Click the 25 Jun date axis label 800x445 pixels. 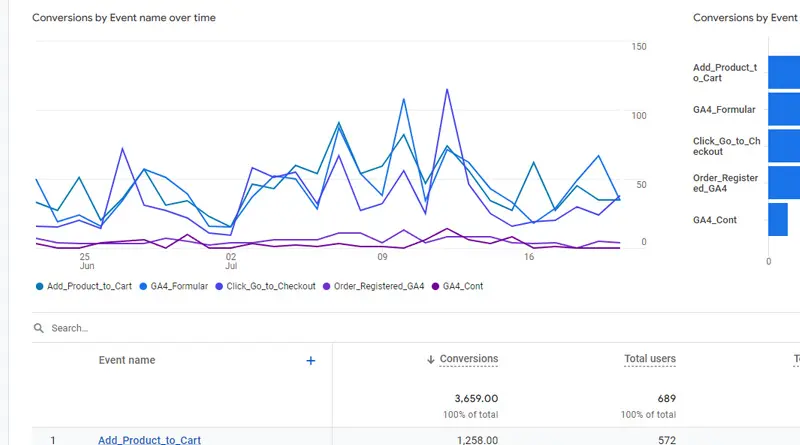(x=86, y=261)
